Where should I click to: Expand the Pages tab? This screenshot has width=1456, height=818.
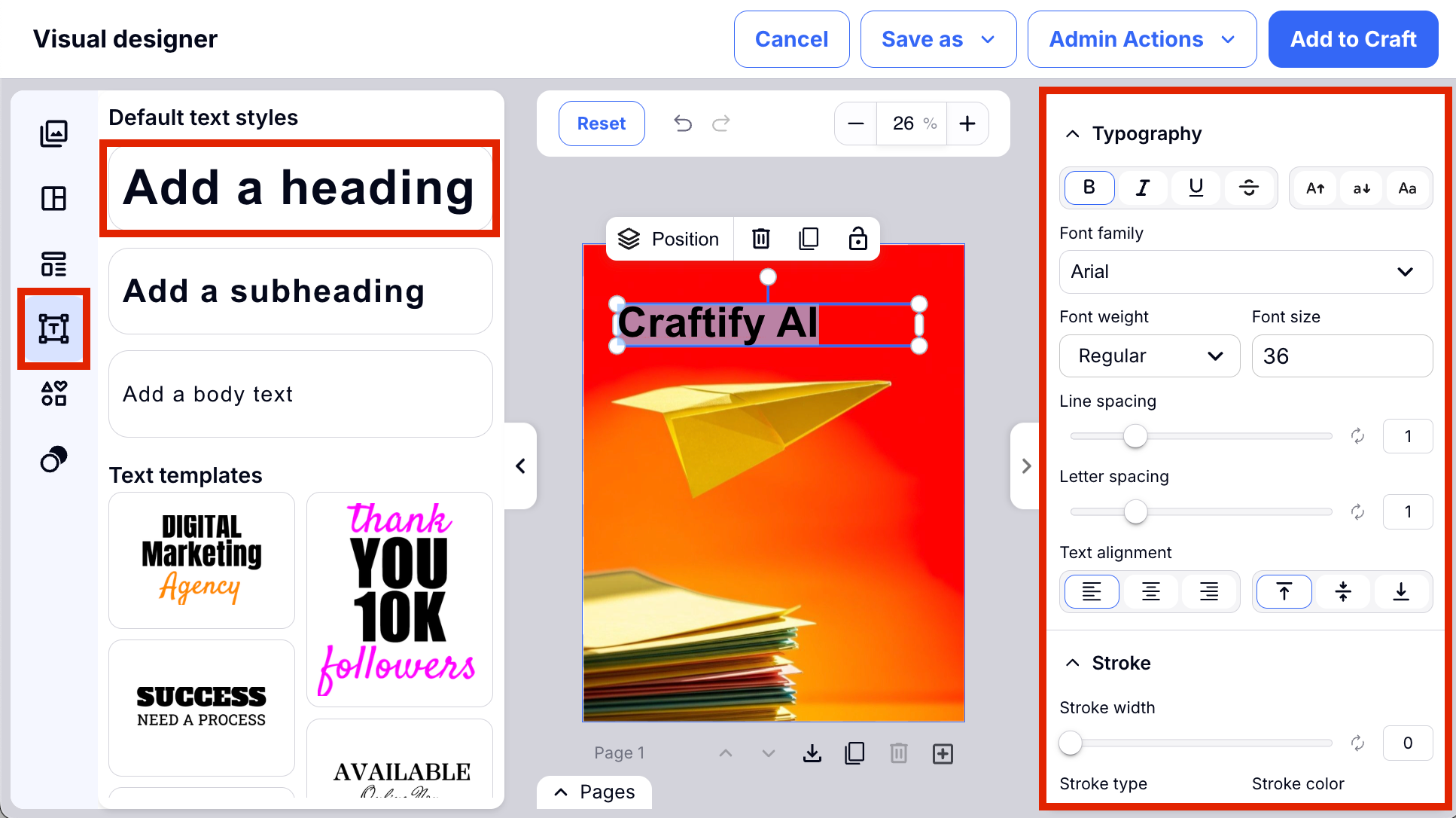[594, 792]
